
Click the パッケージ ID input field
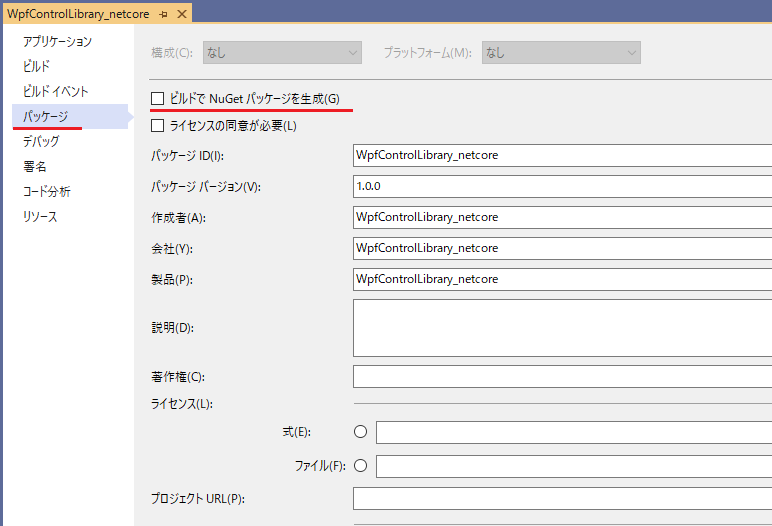(562, 155)
